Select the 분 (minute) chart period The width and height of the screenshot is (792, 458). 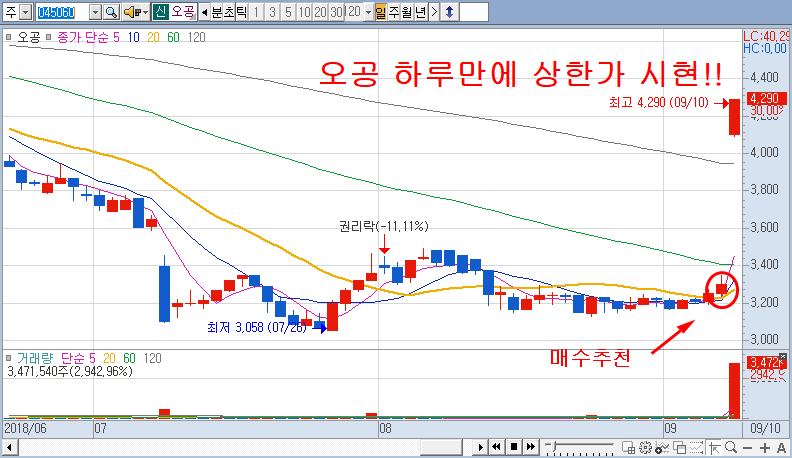(216, 12)
